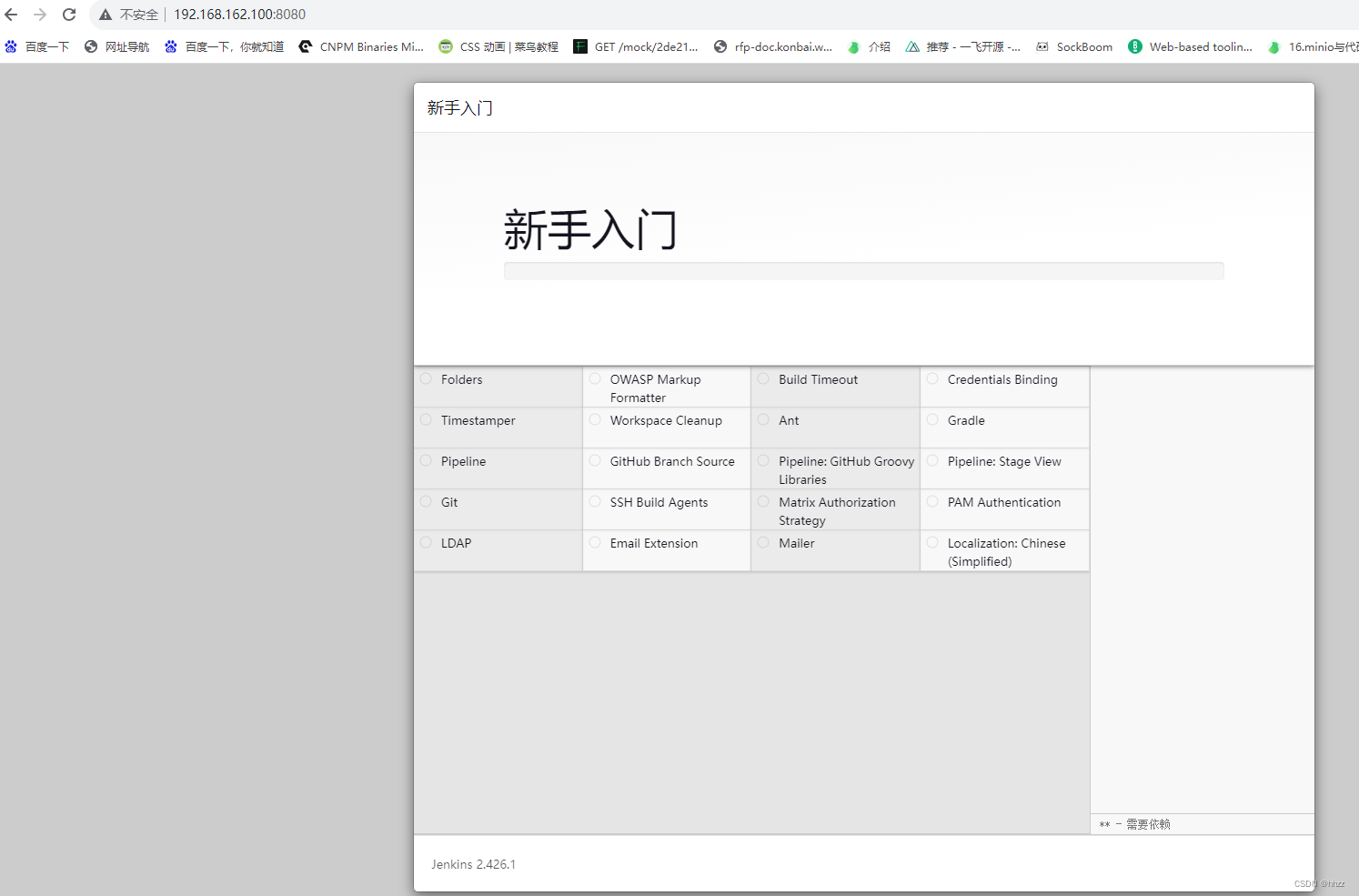Screen dimensions: 1359x896
Task: Click the 'PAM Authentication' text
Action: pyautogui.click(x=1004, y=502)
